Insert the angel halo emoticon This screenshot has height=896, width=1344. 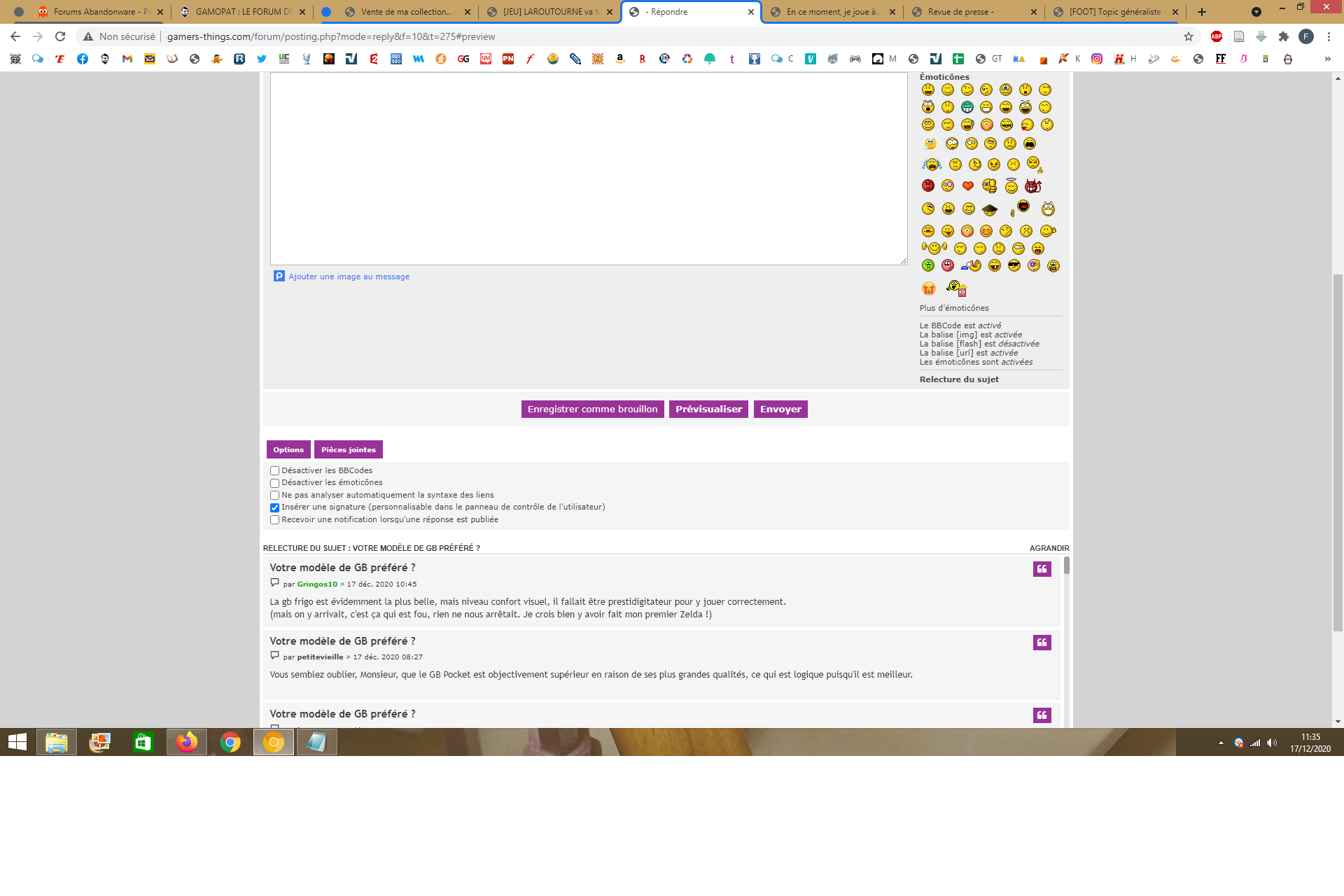click(1011, 186)
